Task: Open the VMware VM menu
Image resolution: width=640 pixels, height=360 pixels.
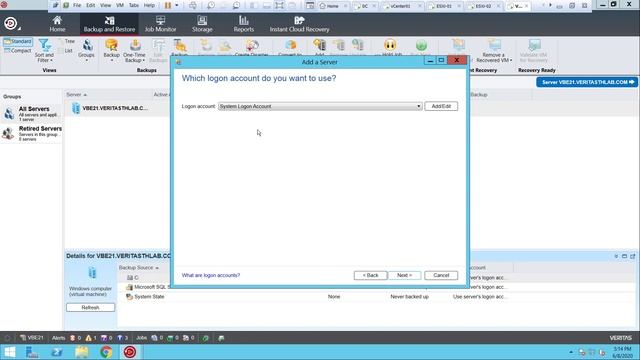Action: coord(120,5)
